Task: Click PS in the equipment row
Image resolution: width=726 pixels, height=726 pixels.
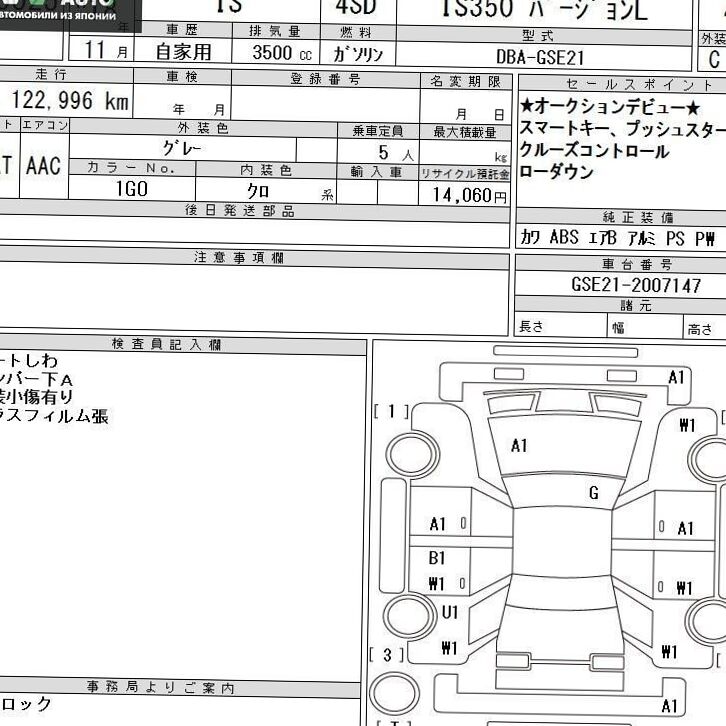Action: click(675, 238)
